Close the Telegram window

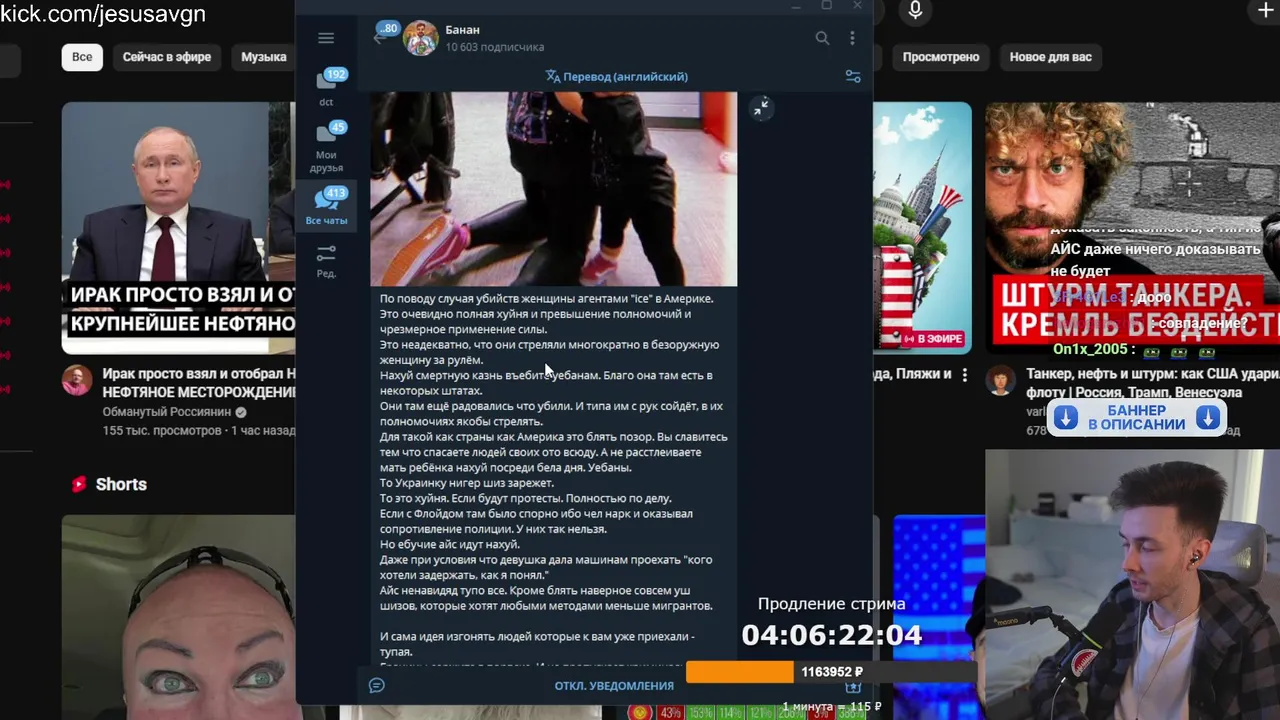tap(857, 6)
